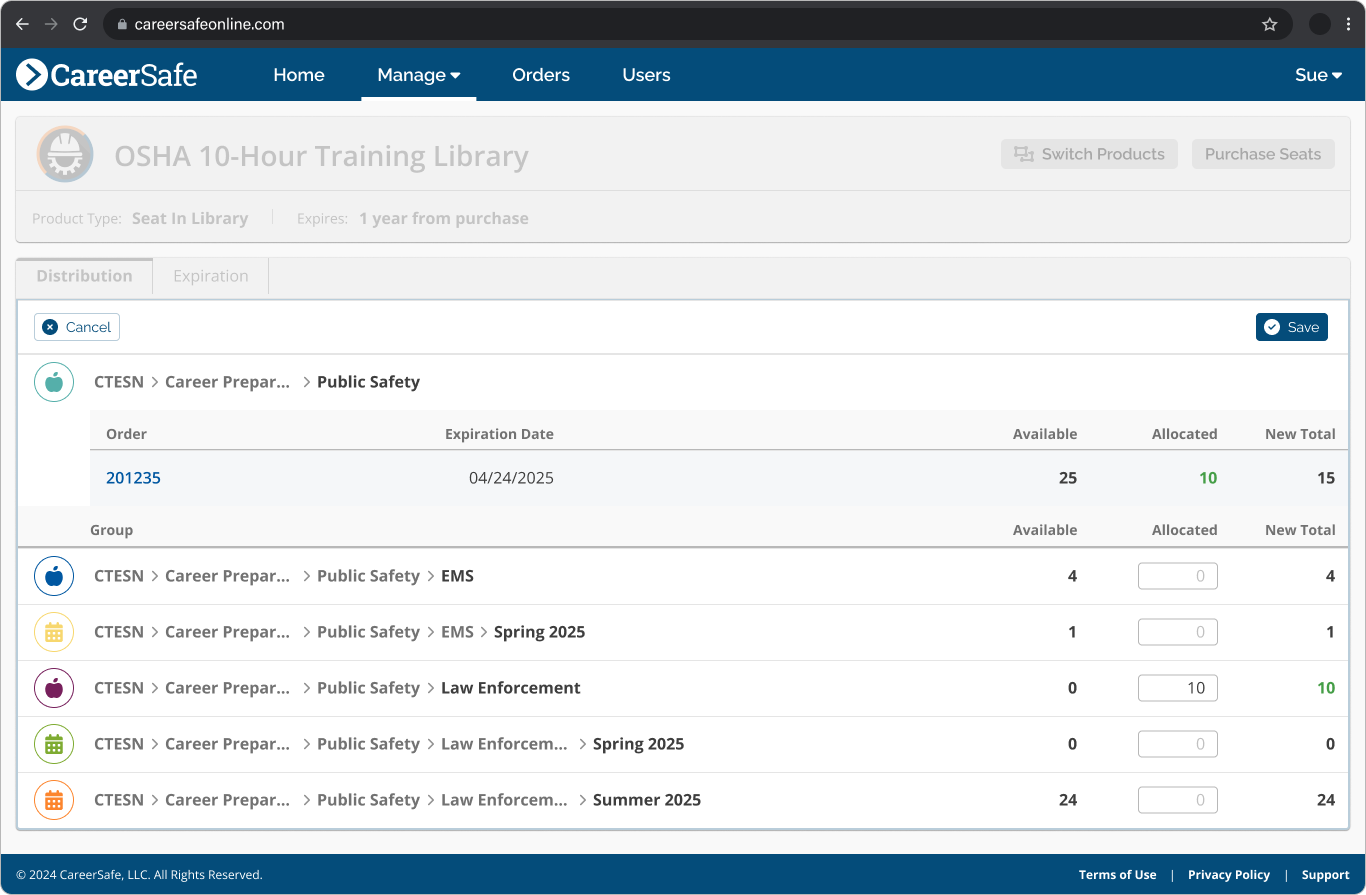This screenshot has width=1366, height=895.
Task: Open the Privacy Policy footer link
Action: pyautogui.click(x=1228, y=875)
